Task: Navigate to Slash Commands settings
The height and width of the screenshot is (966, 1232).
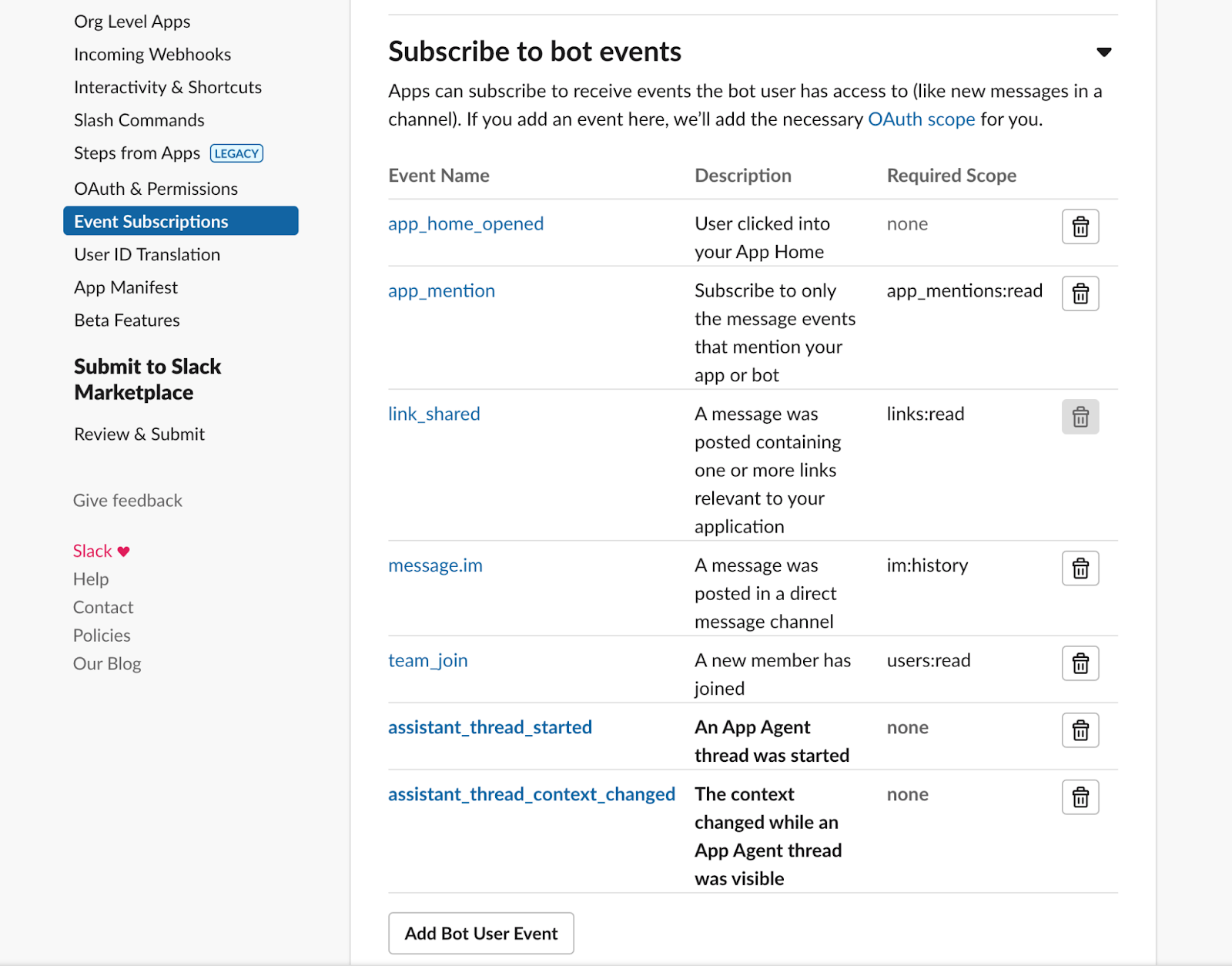Action: coord(139,119)
